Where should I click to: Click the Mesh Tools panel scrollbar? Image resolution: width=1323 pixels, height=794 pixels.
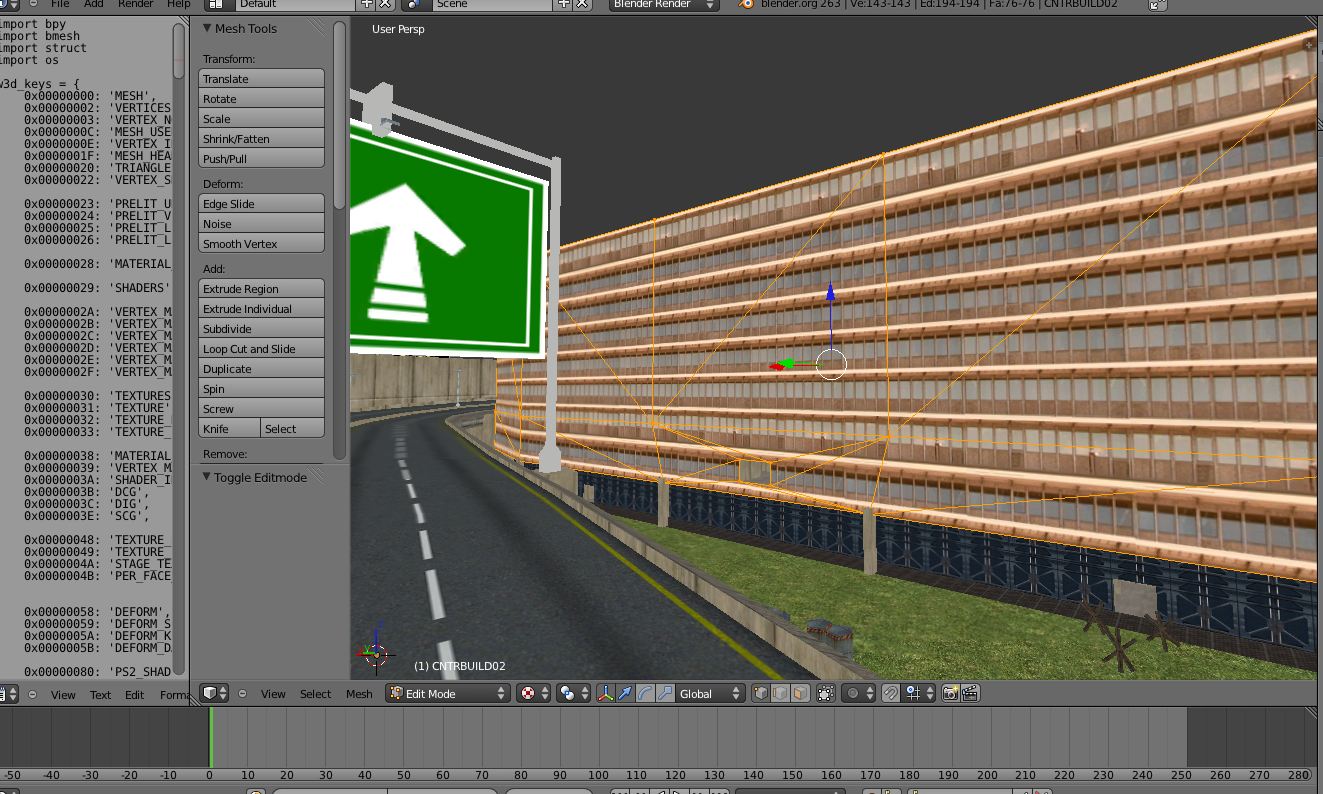click(x=340, y=120)
